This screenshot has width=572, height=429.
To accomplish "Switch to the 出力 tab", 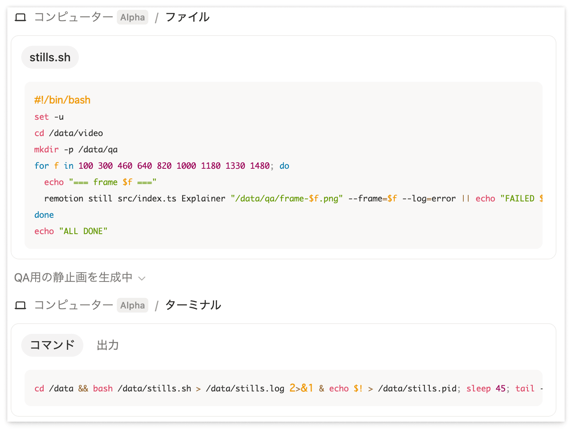I will coord(108,345).
